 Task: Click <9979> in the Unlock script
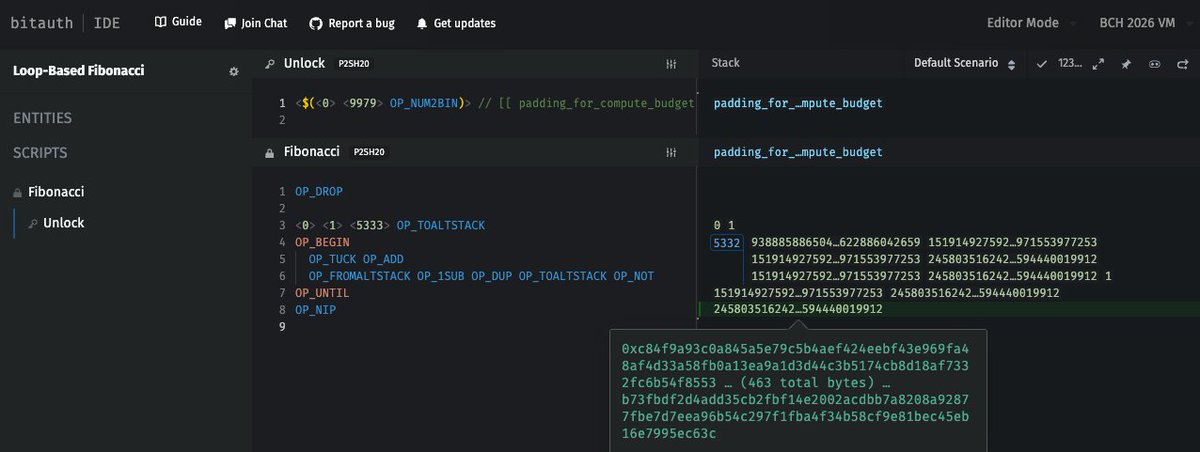[363, 102]
